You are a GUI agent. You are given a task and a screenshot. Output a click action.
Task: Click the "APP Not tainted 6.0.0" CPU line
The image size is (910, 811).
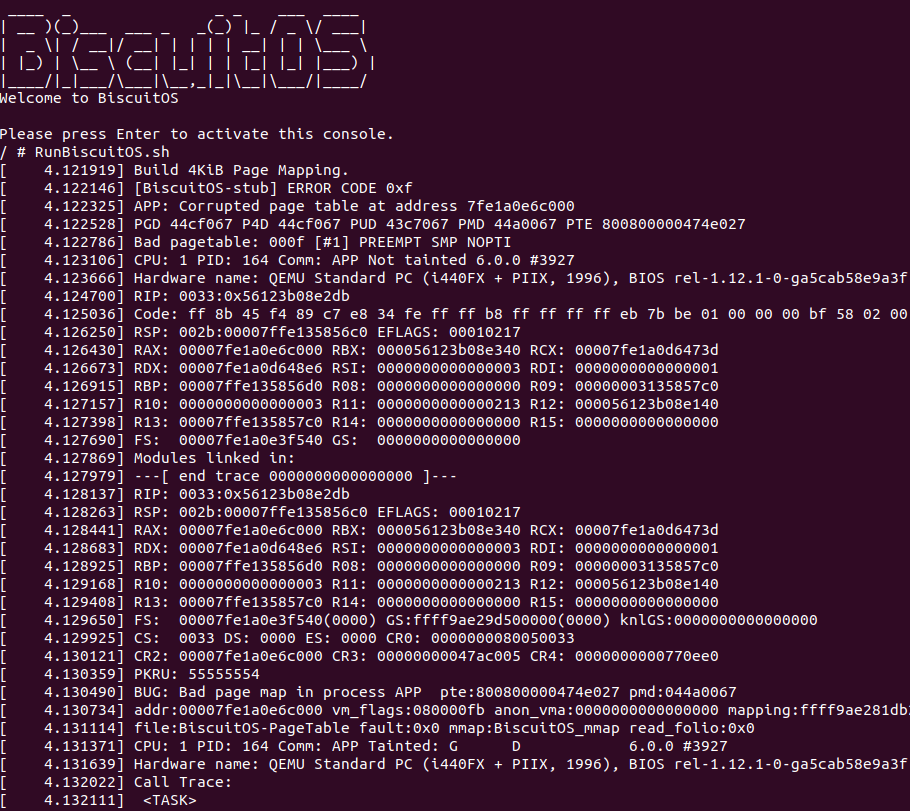(x=340, y=260)
